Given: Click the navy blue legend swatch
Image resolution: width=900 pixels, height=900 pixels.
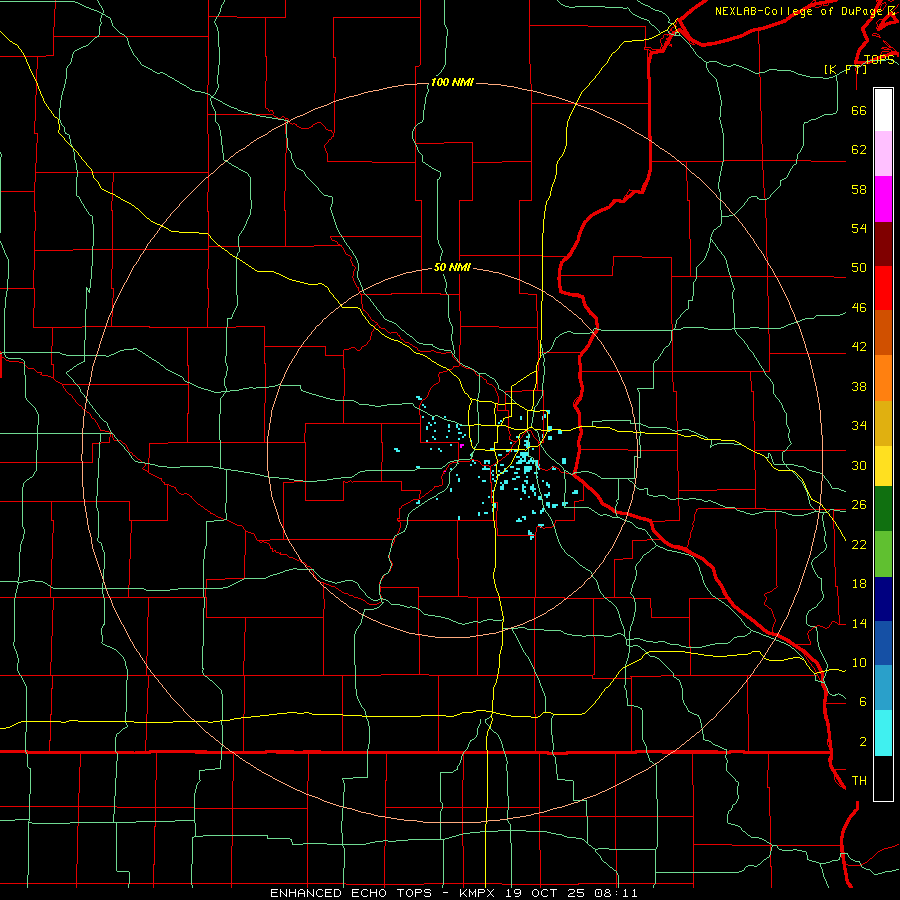Looking at the screenshot, I should pyautogui.click(x=883, y=599).
